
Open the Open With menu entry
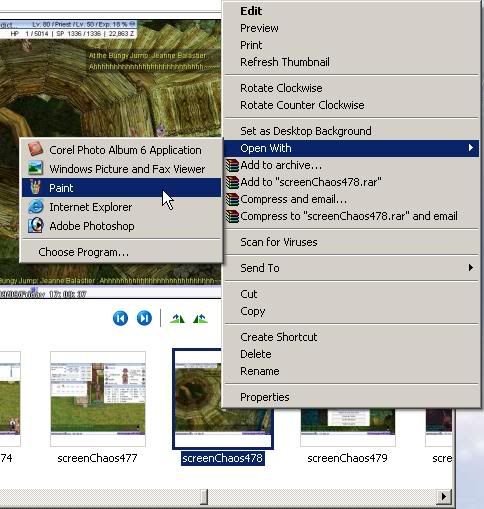point(351,148)
